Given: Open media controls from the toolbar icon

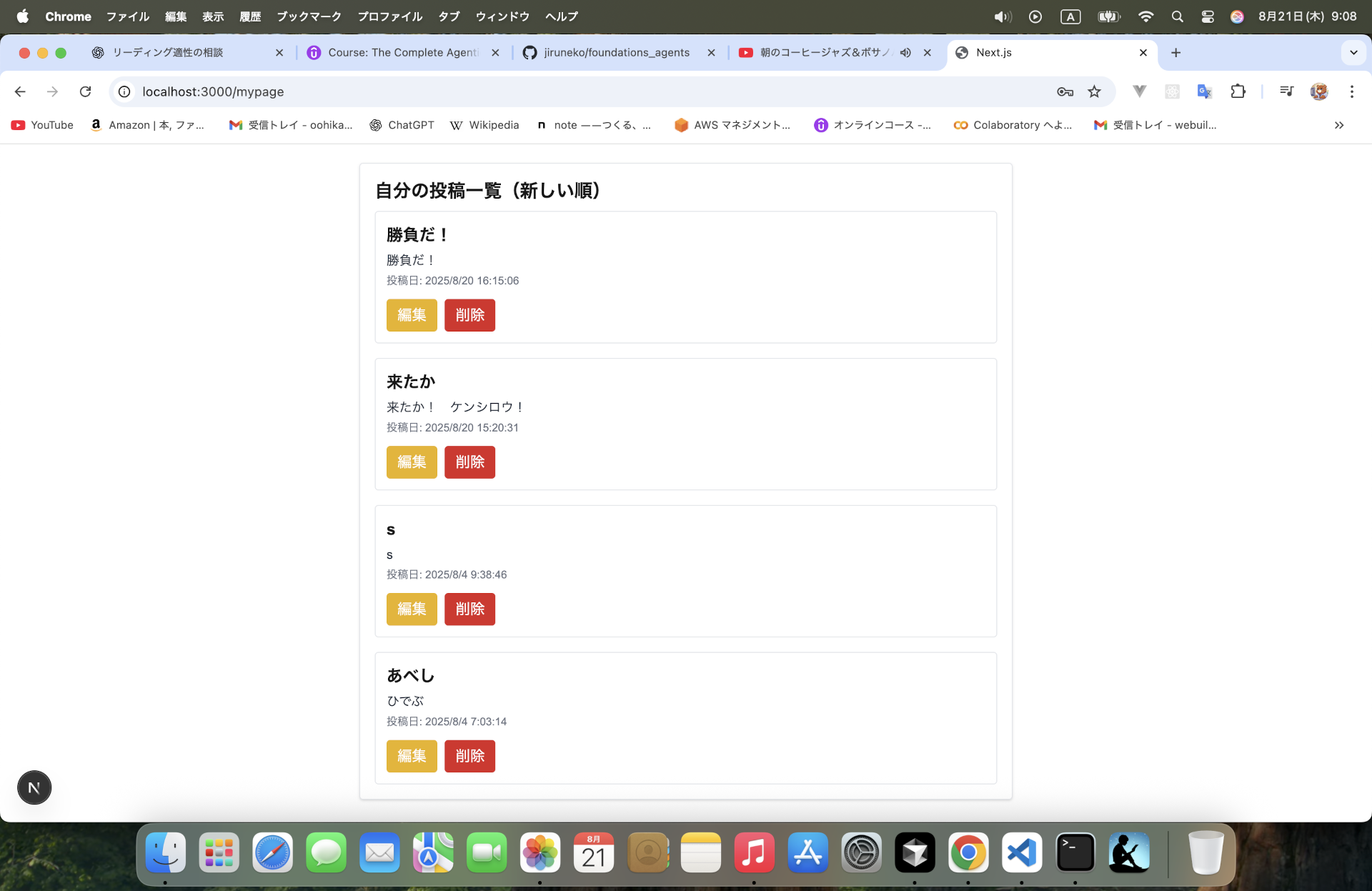Looking at the screenshot, I should pyautogui.click(x=1286, y=91).
